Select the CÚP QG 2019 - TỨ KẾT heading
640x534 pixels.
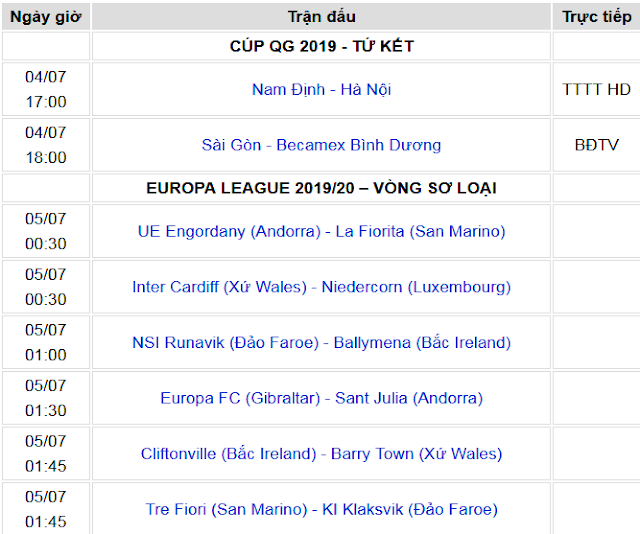point(321,46)
